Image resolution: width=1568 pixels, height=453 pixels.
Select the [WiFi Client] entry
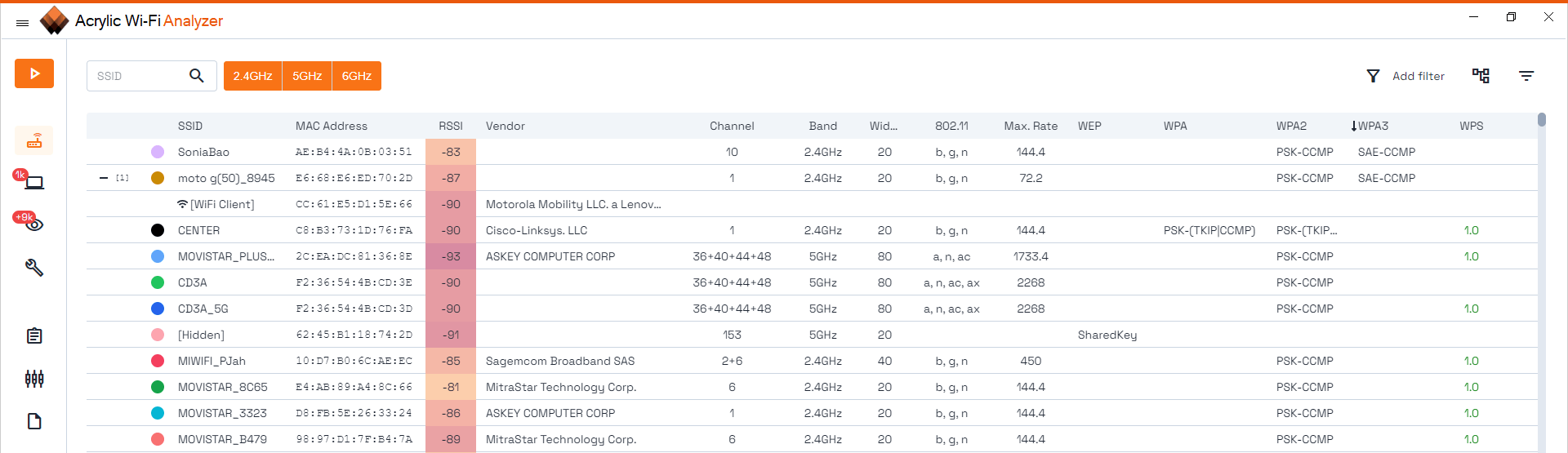[222, 204]
